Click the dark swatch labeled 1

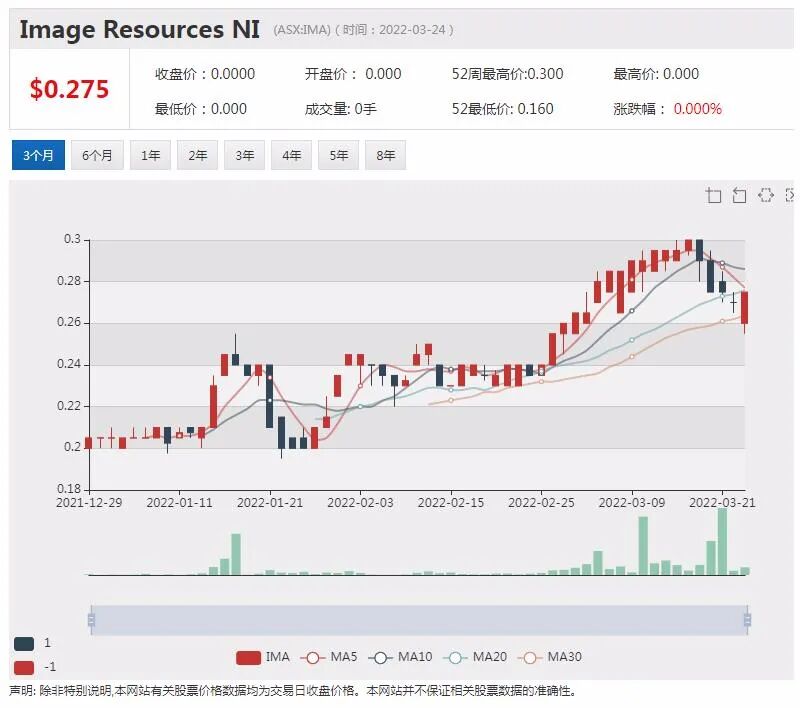click(x=24, y=643)
